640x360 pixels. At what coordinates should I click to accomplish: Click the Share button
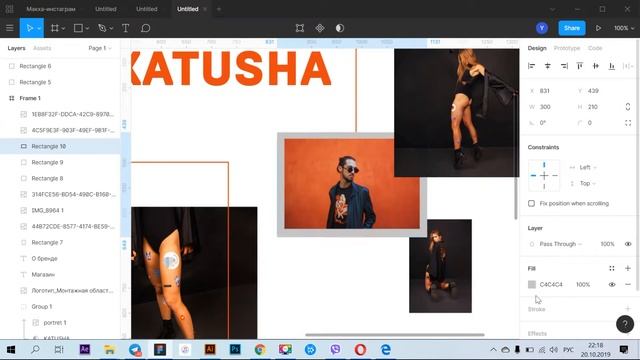[571, 28]
